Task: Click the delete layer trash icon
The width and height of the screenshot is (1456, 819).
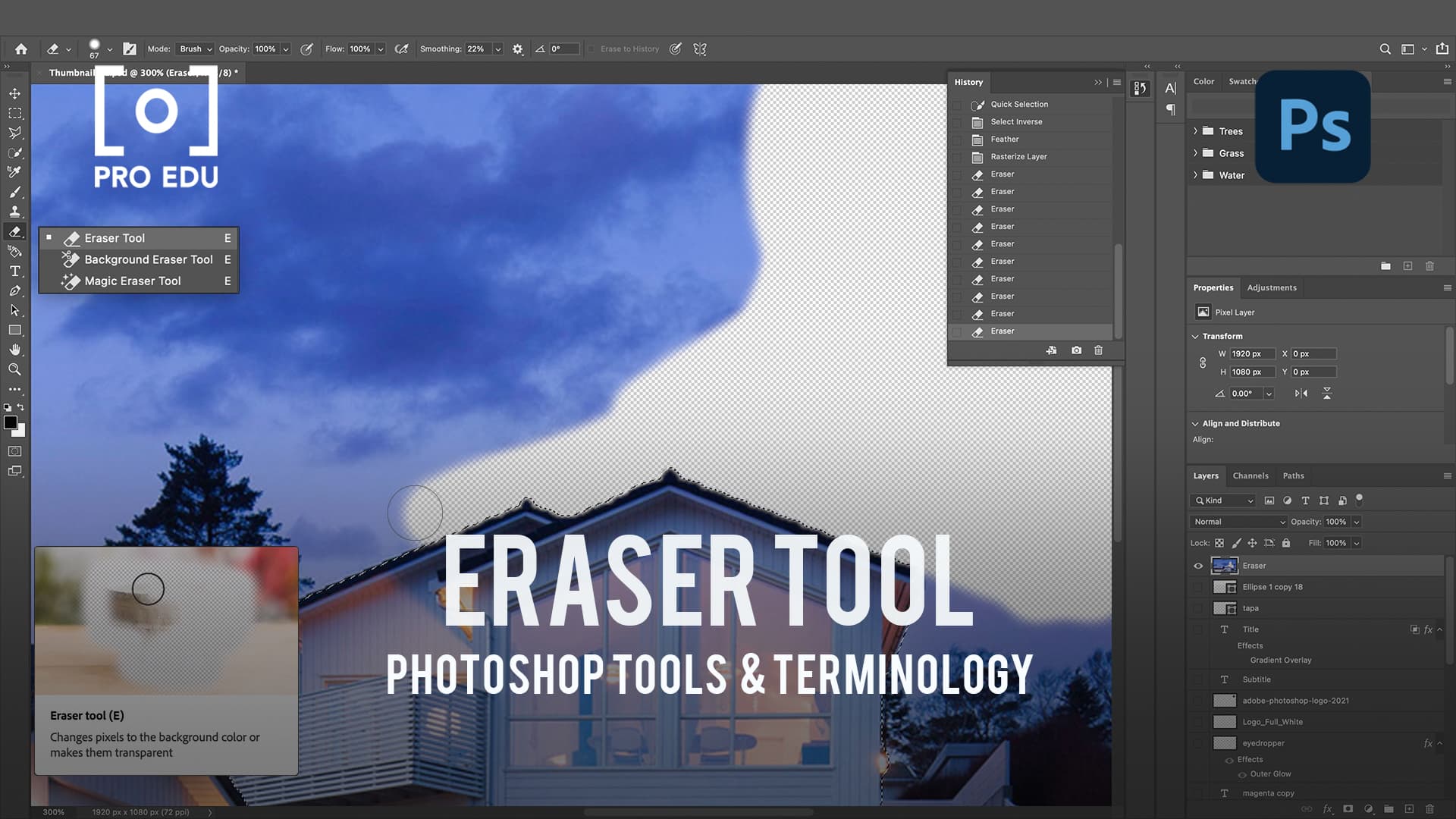Action: click(1430, 808)
